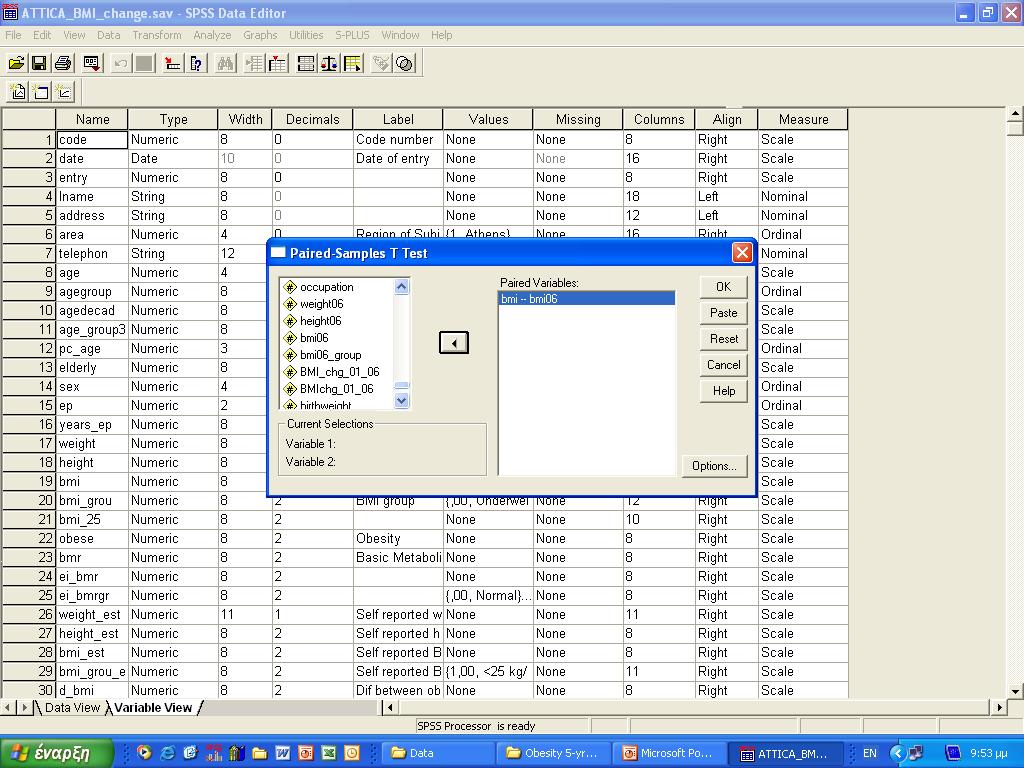The image size is (1024, 768).
Task: Click the Split File toolbar icon
Action: tap(306, 63)
